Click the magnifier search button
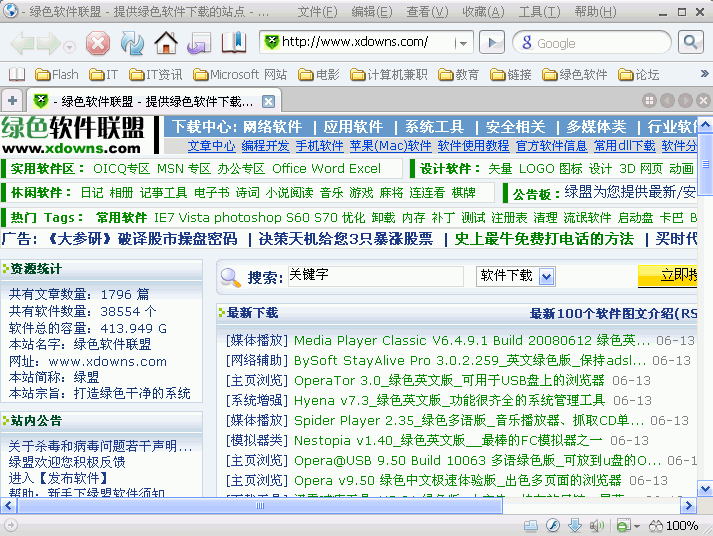 coord(690,42)
